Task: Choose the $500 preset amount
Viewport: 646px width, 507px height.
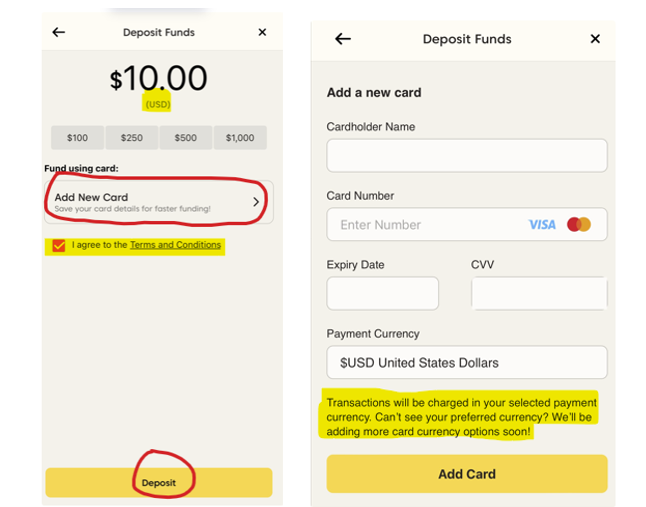Action: 185,138
